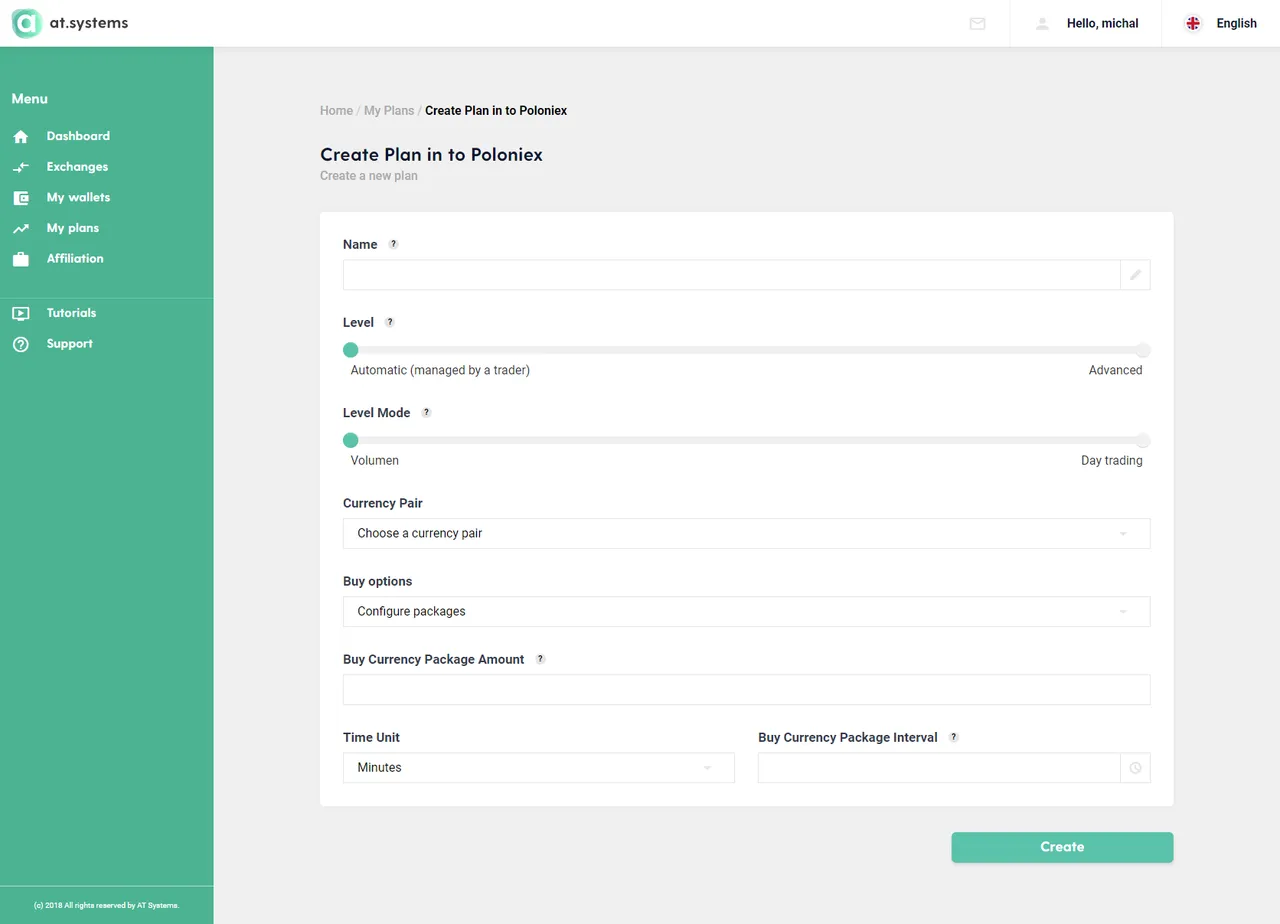Click the 'Automatic (managed by a trader)' label

440,370
